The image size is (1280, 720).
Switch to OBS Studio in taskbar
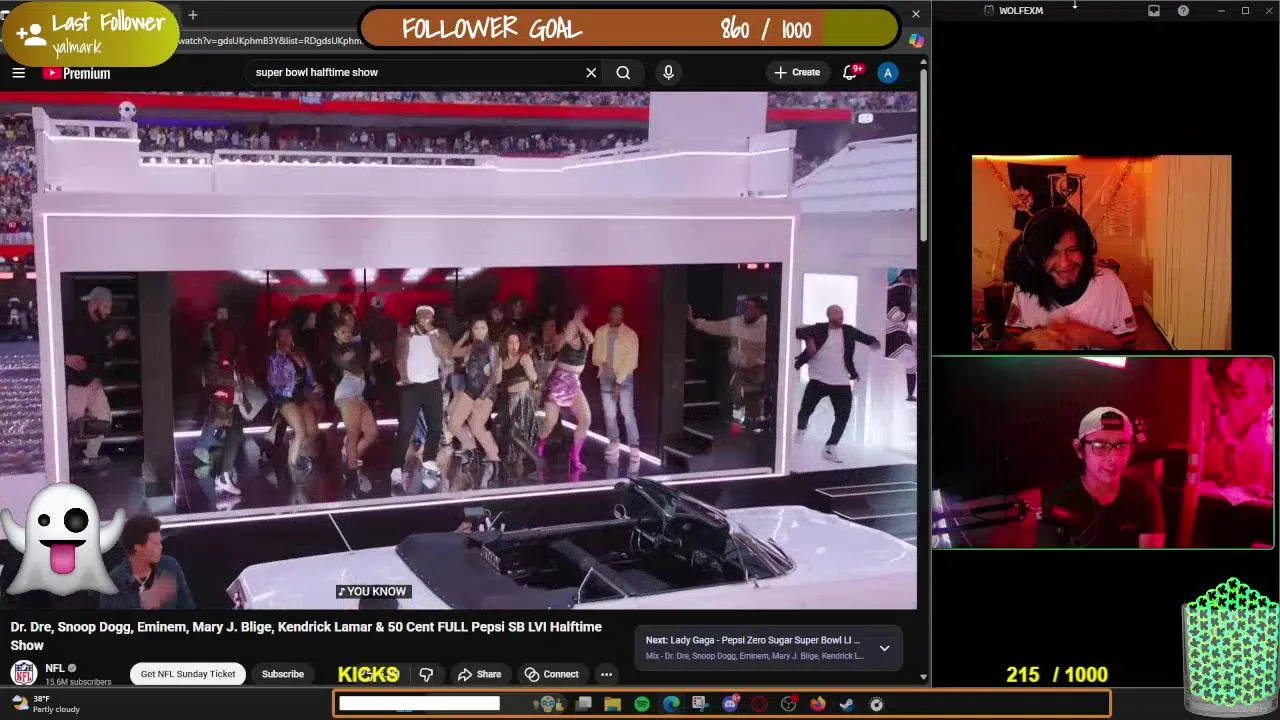(788, 704)
